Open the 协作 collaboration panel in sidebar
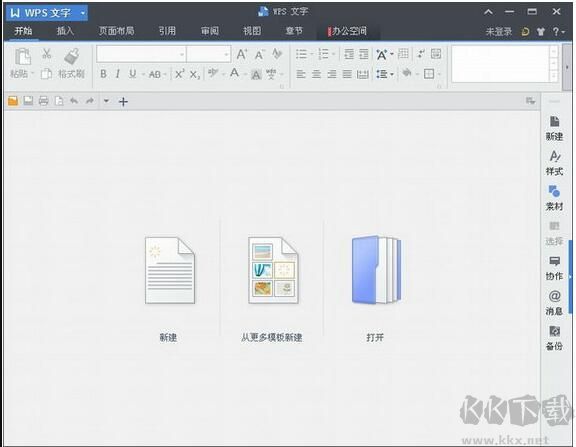The image size is (576, 447). tap(554, 268)
